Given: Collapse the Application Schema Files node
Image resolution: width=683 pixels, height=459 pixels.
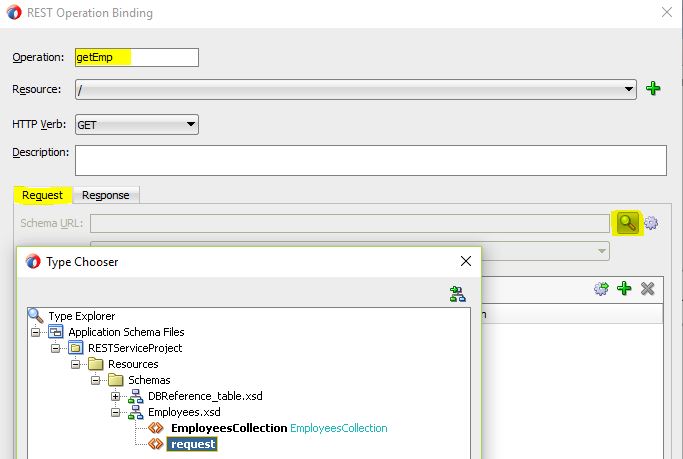Looking at the screenshot, I should click(x=36, y=332).
